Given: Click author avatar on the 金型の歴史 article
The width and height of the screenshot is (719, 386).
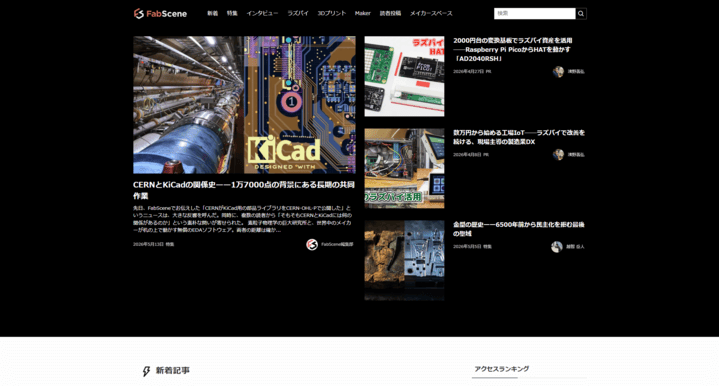Looking at the screenshot, I should [557, 247].
